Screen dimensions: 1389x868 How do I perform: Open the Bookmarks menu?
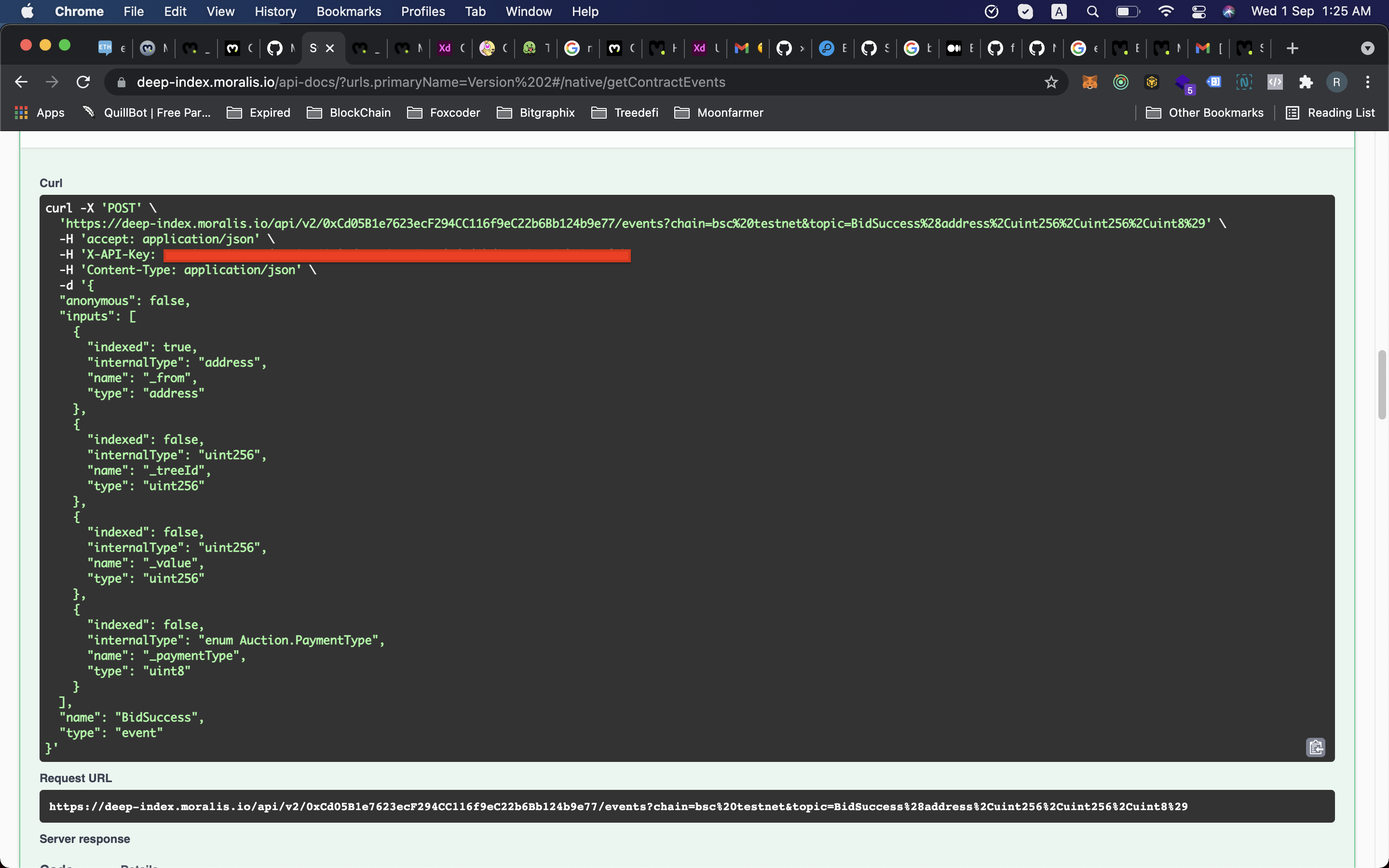click(x=348, y=12)
